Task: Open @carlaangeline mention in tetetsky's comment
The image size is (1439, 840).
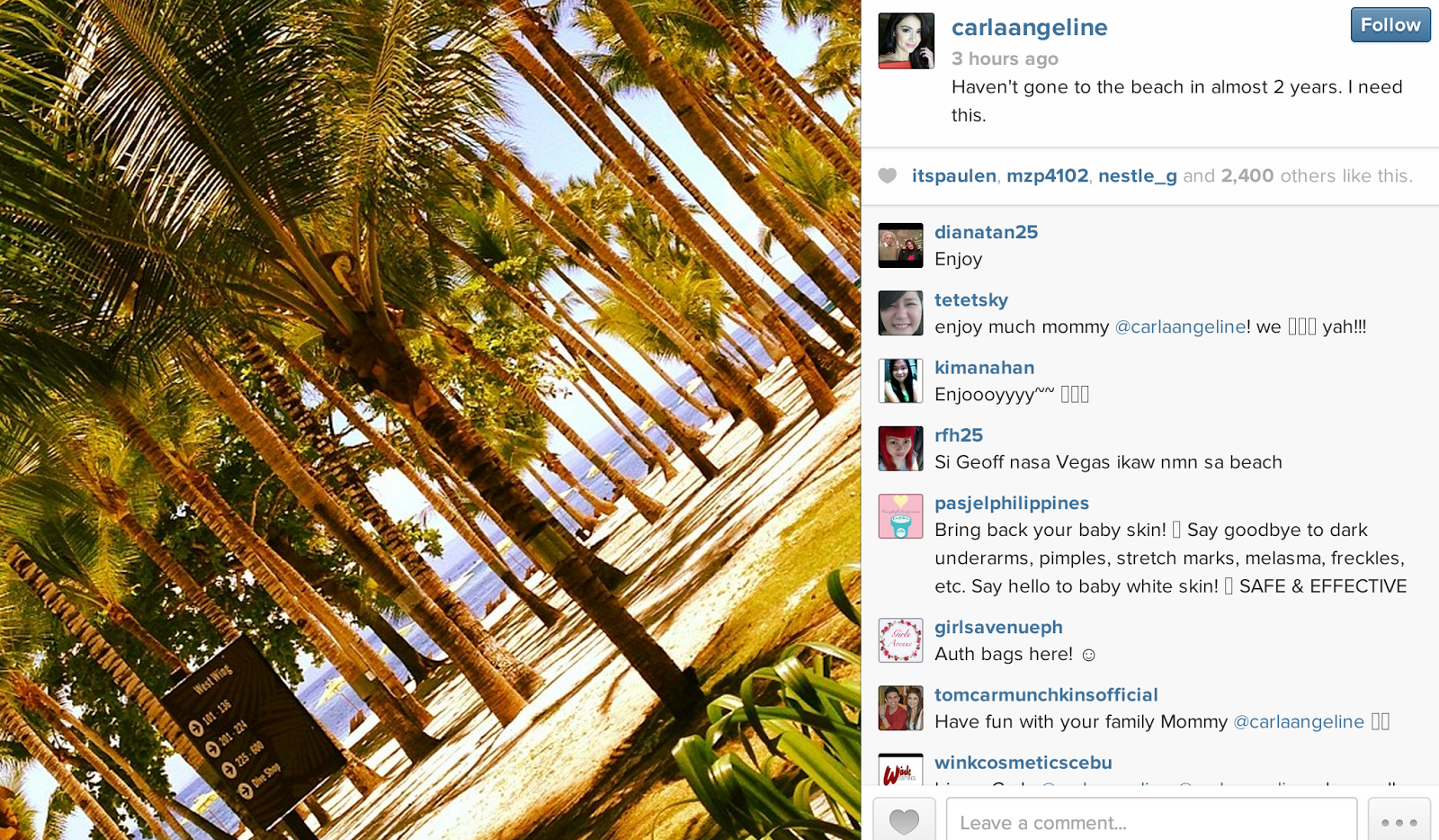Action: pyautogui.click(x=1181, y=327)
